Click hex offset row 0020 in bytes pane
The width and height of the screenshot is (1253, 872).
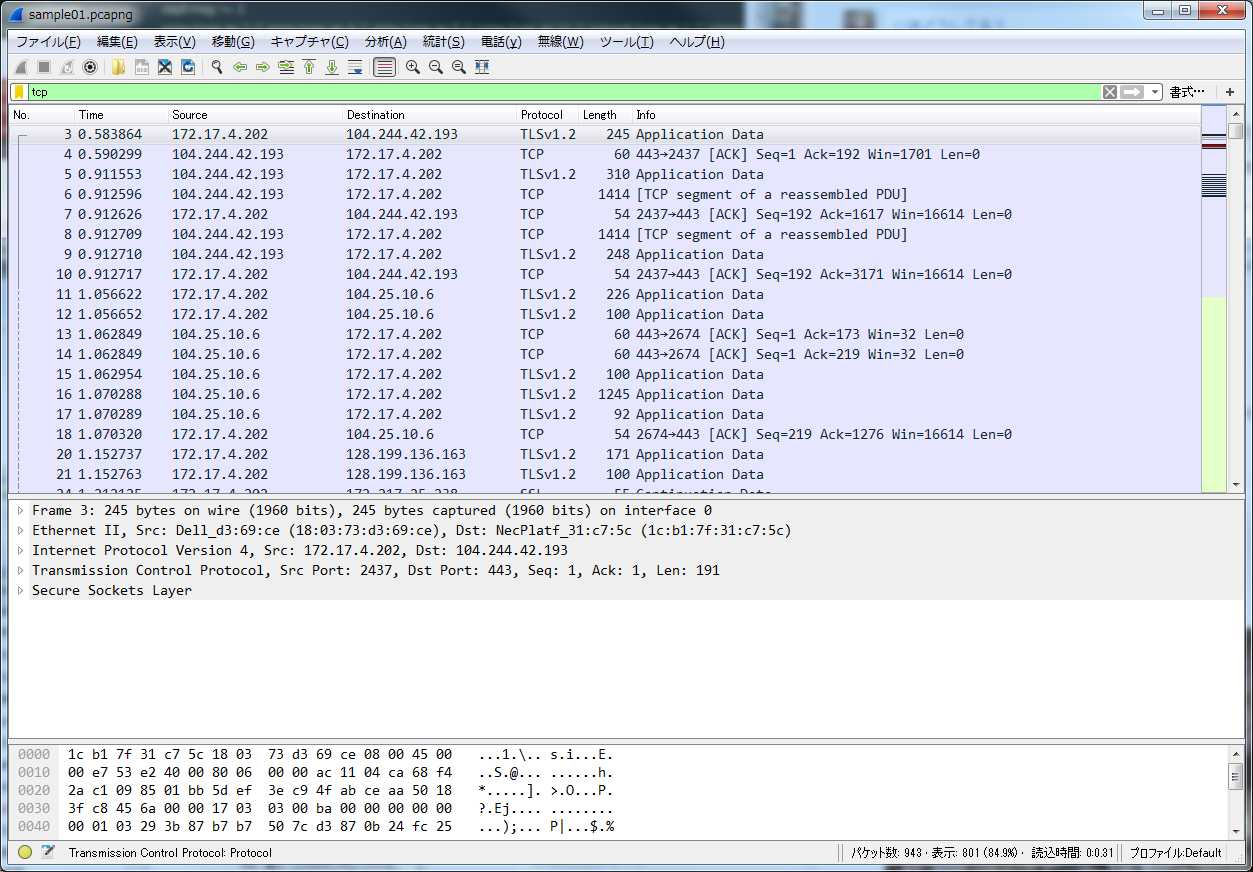click(34, 790)
